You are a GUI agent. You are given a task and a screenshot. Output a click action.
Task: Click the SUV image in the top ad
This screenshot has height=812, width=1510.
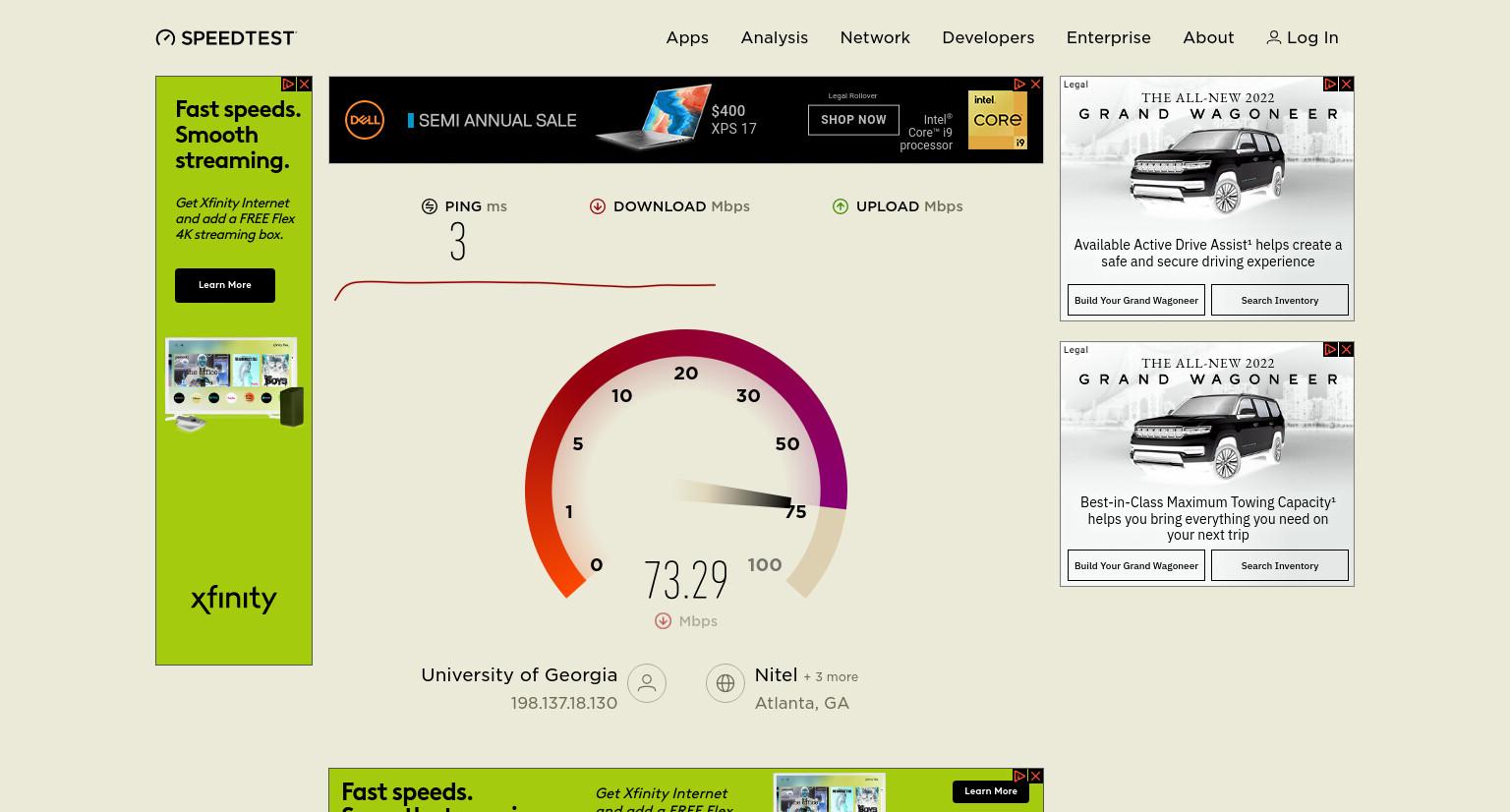coord(1207,172)
